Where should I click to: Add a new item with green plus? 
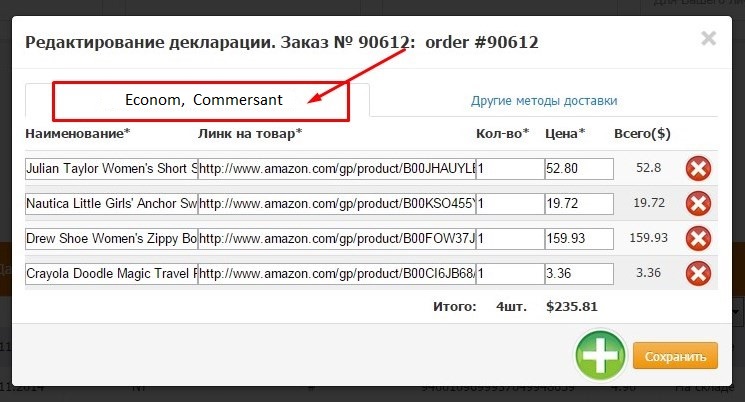pos(599,355)
